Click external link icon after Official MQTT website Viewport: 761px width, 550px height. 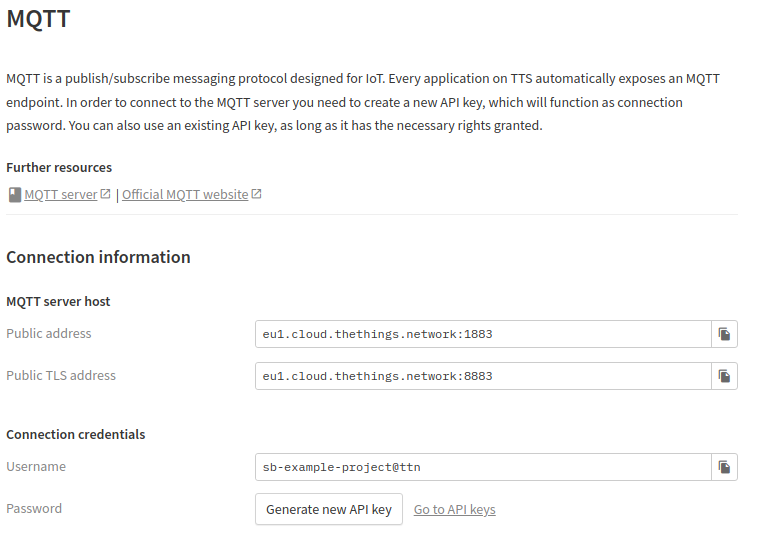256,194
